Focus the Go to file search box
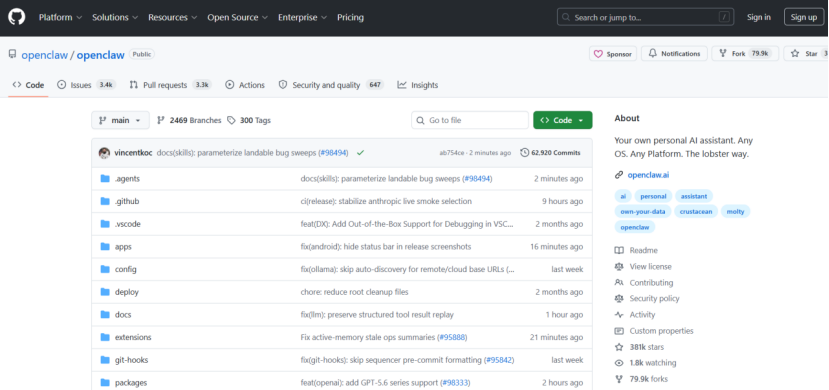The height and width of the screenshot is (390, 829). pyautogui.click(x=470, y=120)
